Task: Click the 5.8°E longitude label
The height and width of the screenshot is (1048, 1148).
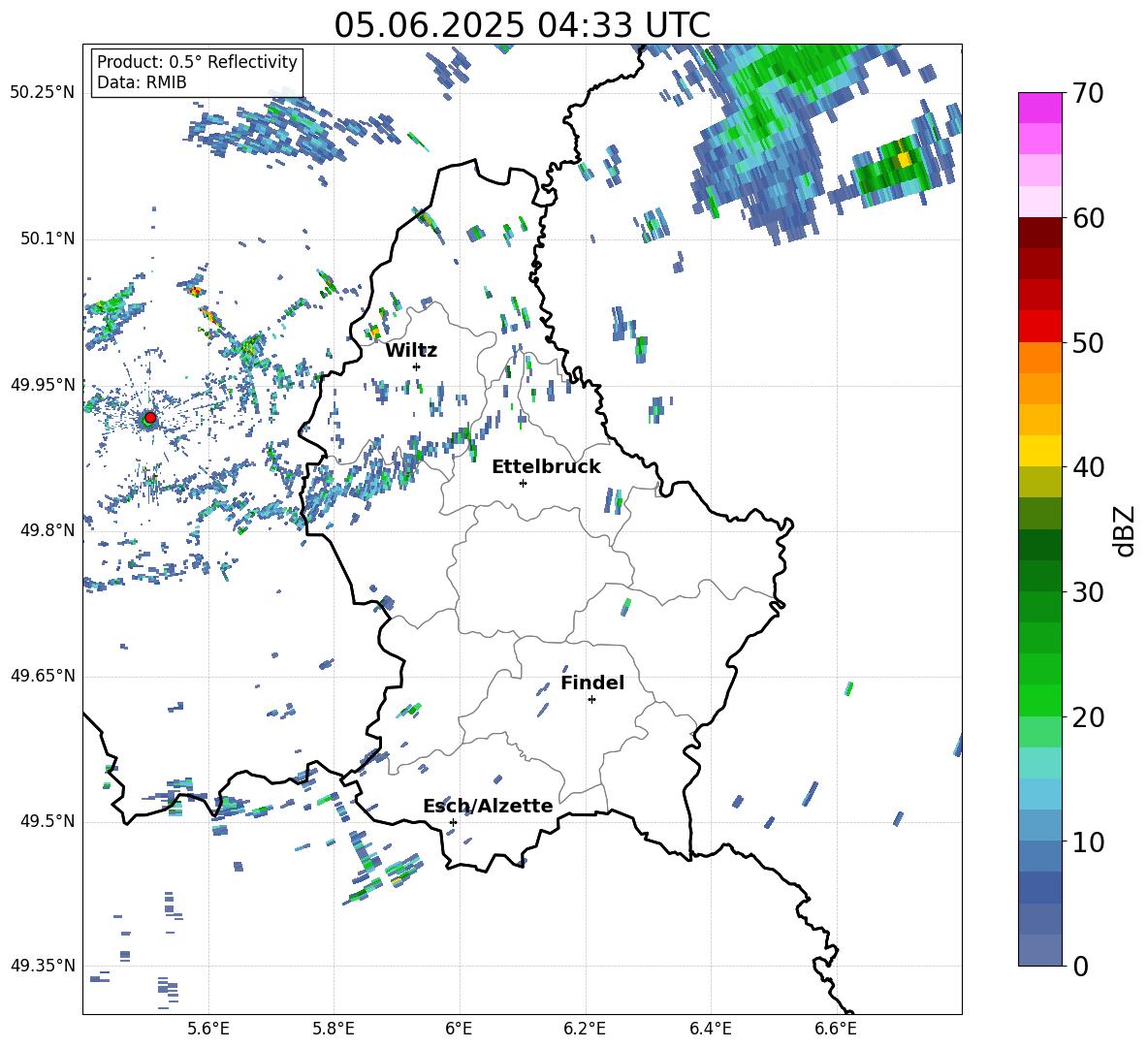Action: pos(334,1029)
